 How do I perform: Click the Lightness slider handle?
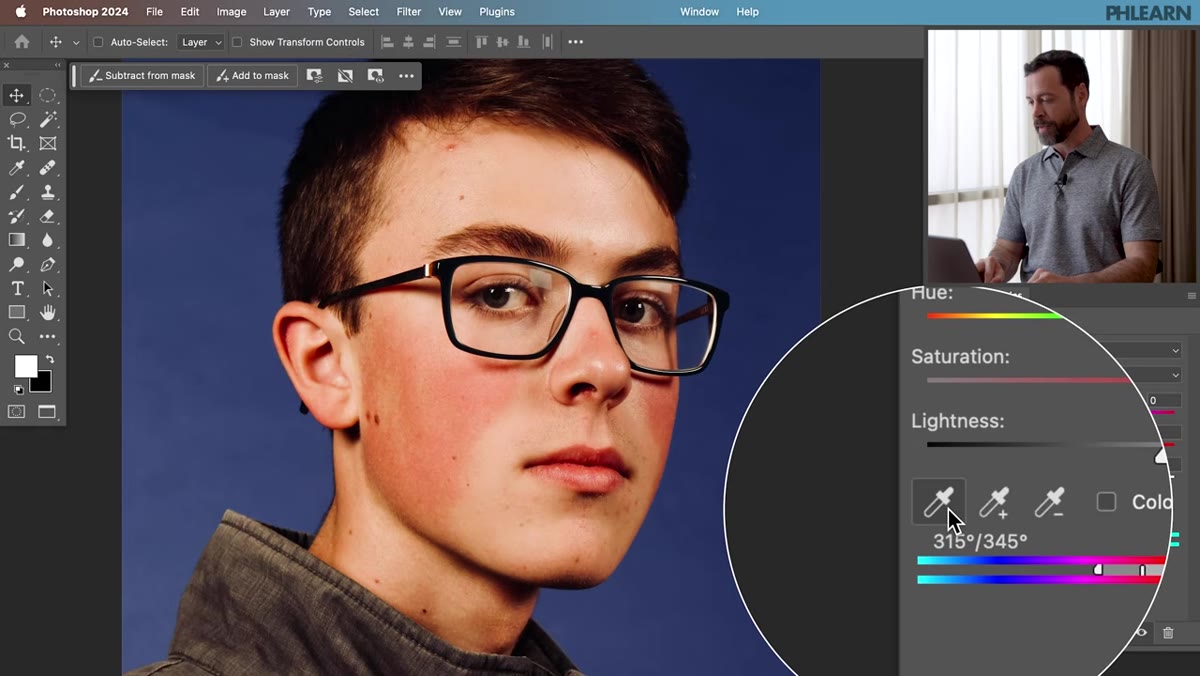pos(1161,456)
